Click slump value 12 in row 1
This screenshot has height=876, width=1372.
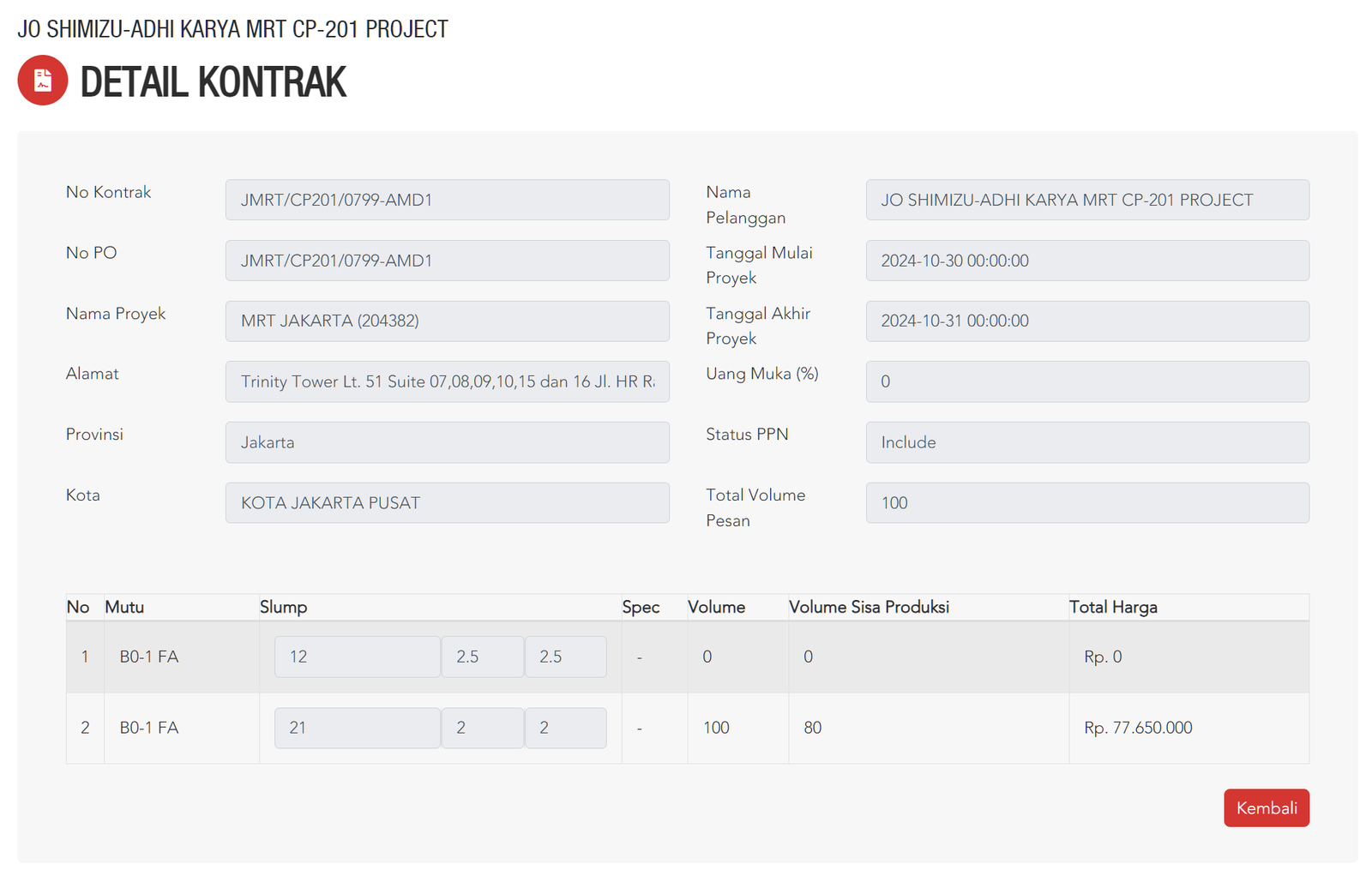(357, 657)
